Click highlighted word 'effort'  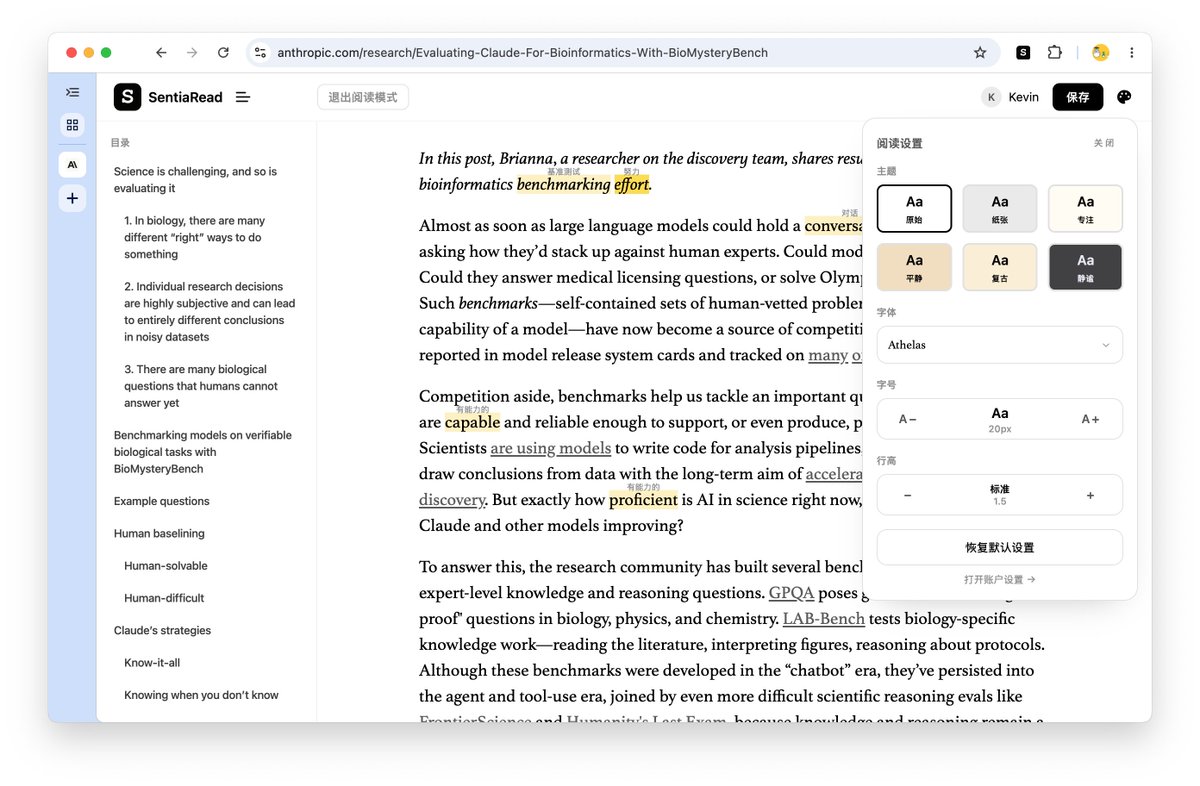tap(632, 184)
